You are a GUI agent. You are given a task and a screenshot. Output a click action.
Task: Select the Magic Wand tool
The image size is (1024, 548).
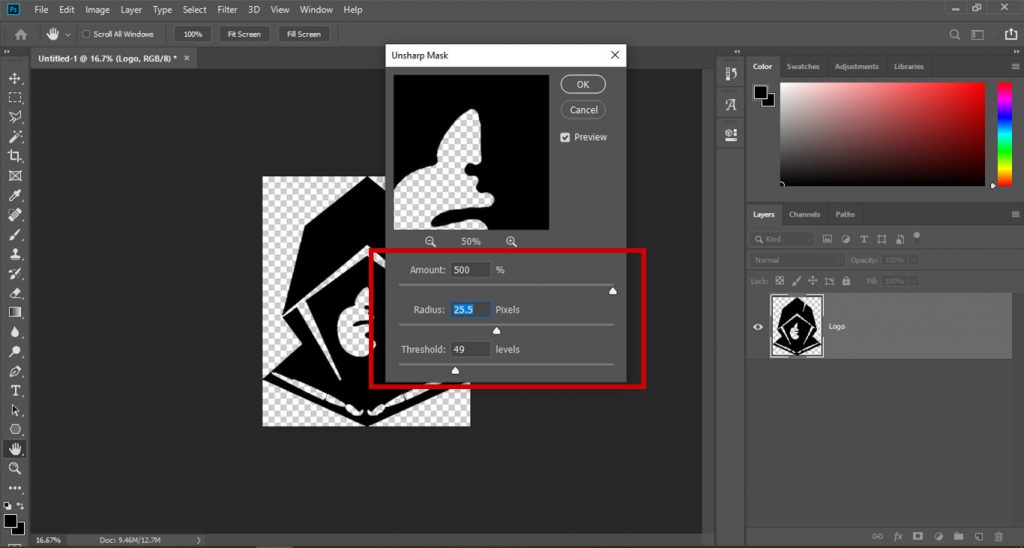(15, 137)
